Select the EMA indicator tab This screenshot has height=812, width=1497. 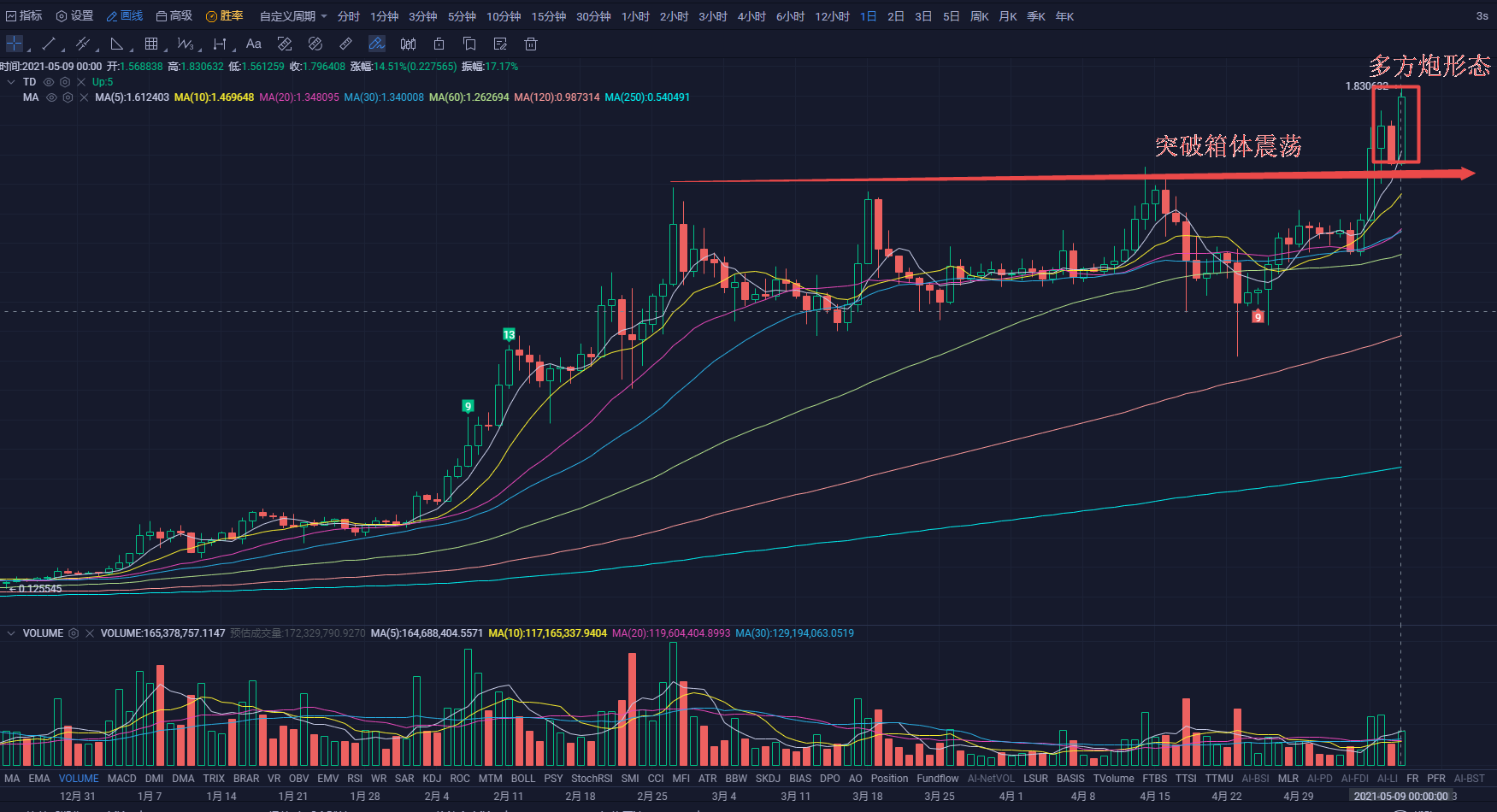(x=39, y=779)
